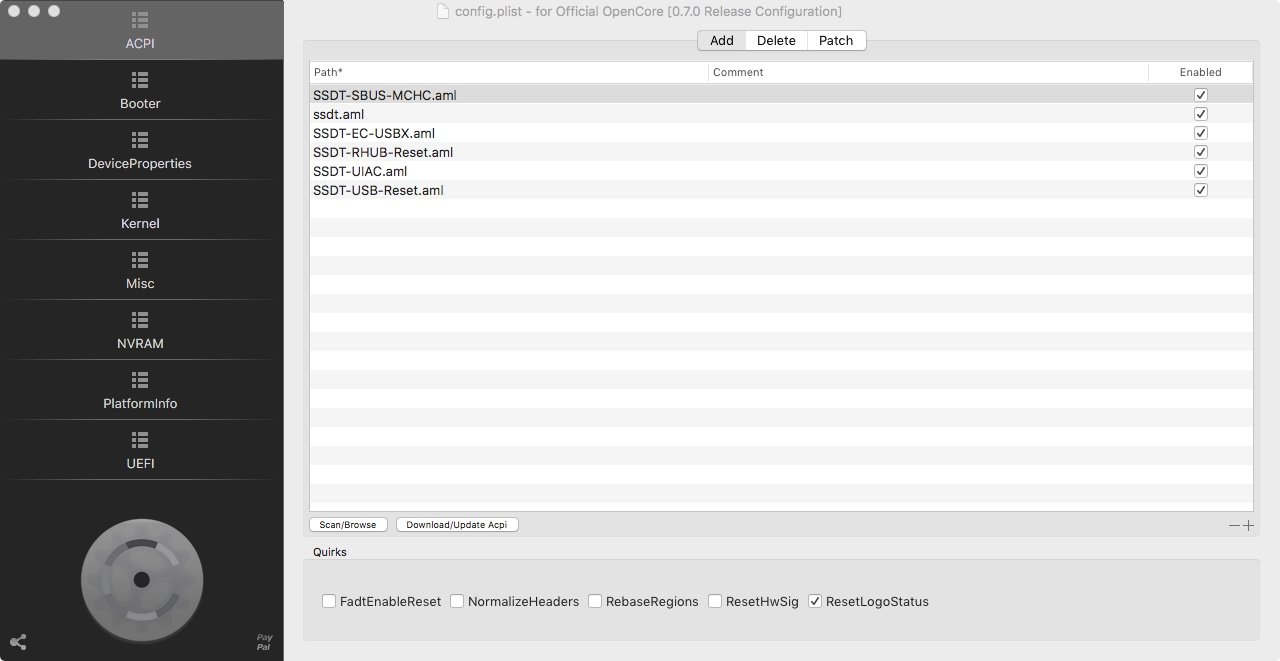Open the Kernel section in sidebar
Image resolution: width=1280 pixels, height=661 pixels.
140,211
